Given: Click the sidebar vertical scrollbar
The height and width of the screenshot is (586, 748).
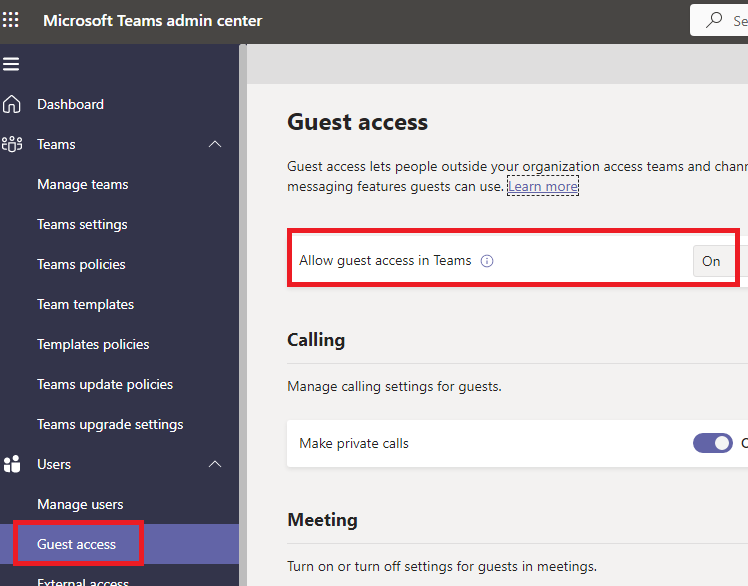Looking at the screenshot, I should tap(243, 315).
